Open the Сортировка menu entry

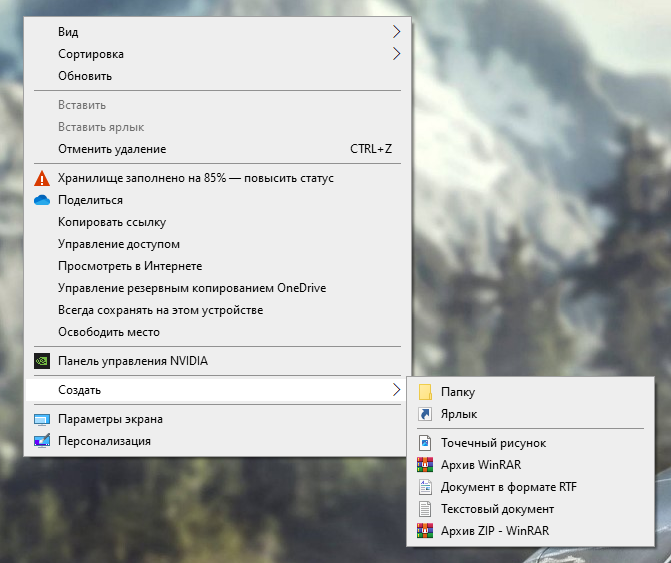click(217, 54)
